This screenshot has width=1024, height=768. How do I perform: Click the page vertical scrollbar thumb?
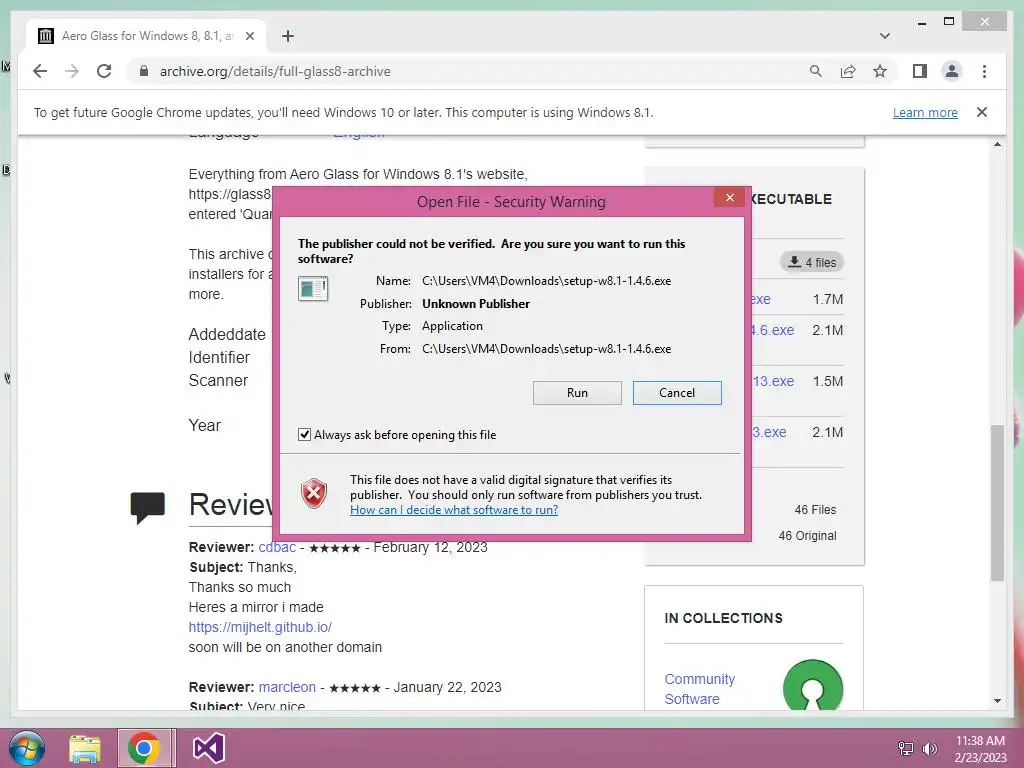tap(997, 502)
